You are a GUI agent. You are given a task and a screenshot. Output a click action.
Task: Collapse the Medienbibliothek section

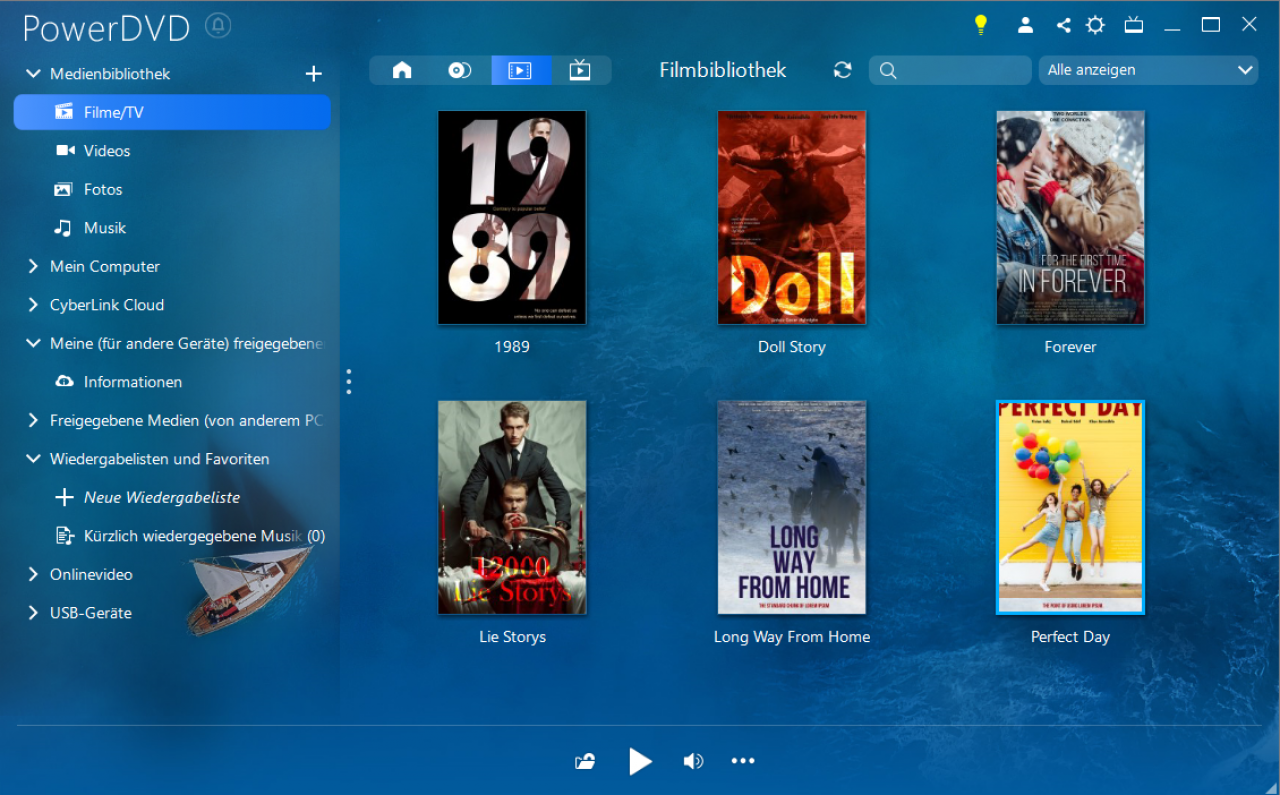pyautogui.click(x=33, y=74)
